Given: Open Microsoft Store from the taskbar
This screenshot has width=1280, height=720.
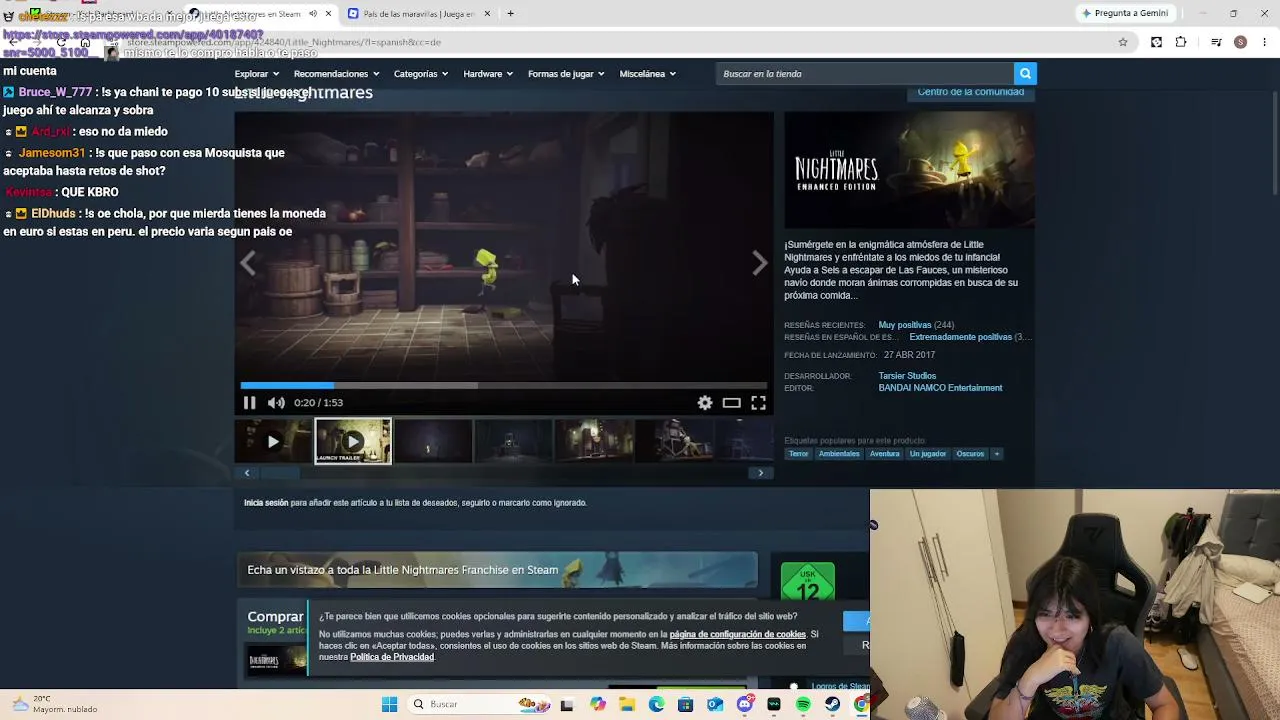Looking at the screenshot, I should [685, 705].
